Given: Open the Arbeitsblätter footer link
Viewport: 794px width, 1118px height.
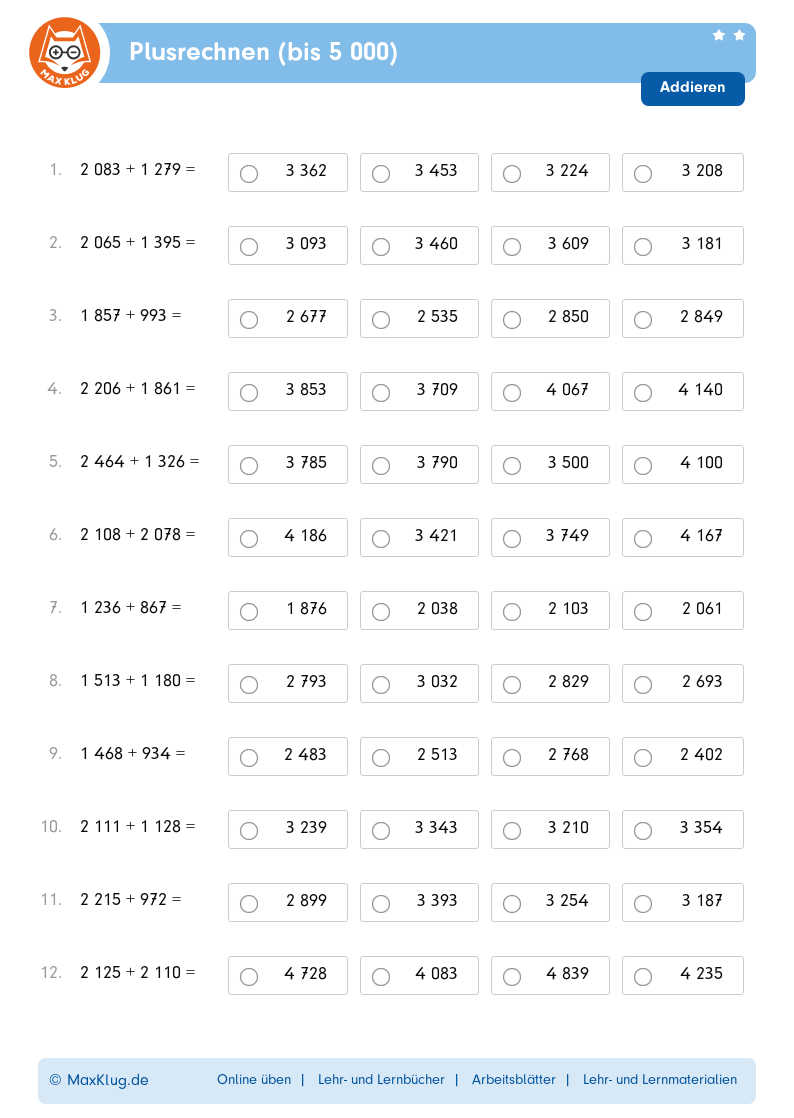Looking at the screenshot, I should [513, 1079].
